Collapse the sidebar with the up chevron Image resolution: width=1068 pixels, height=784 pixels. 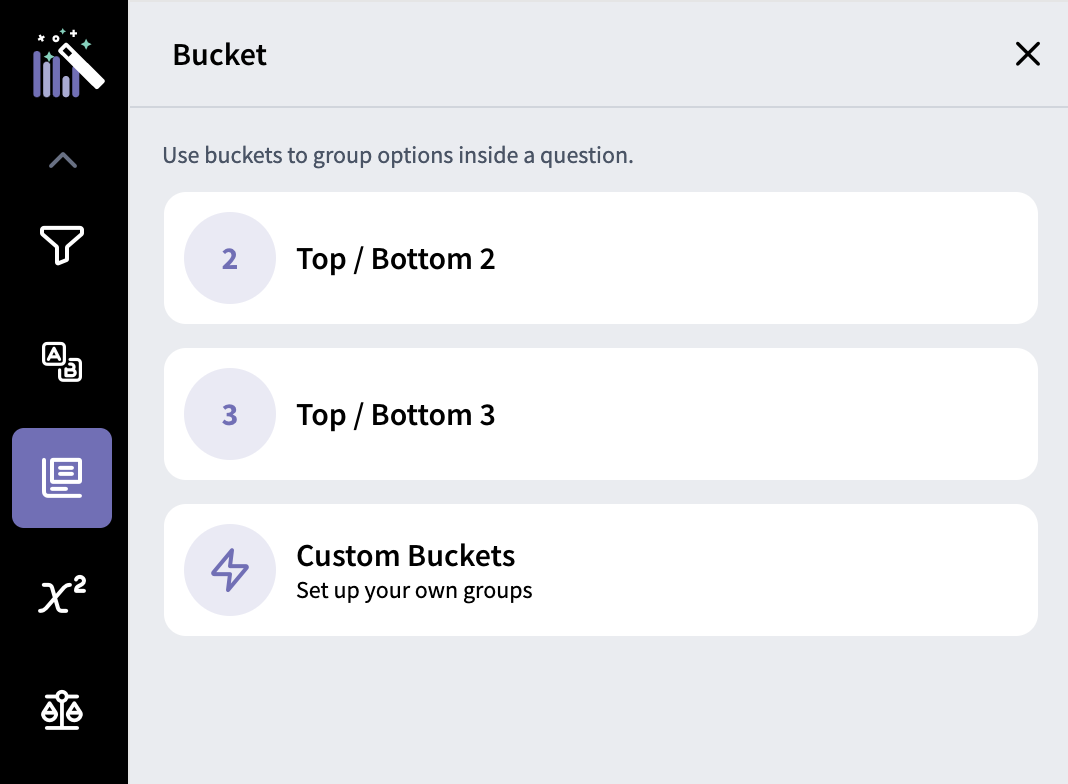pos(63,160)
